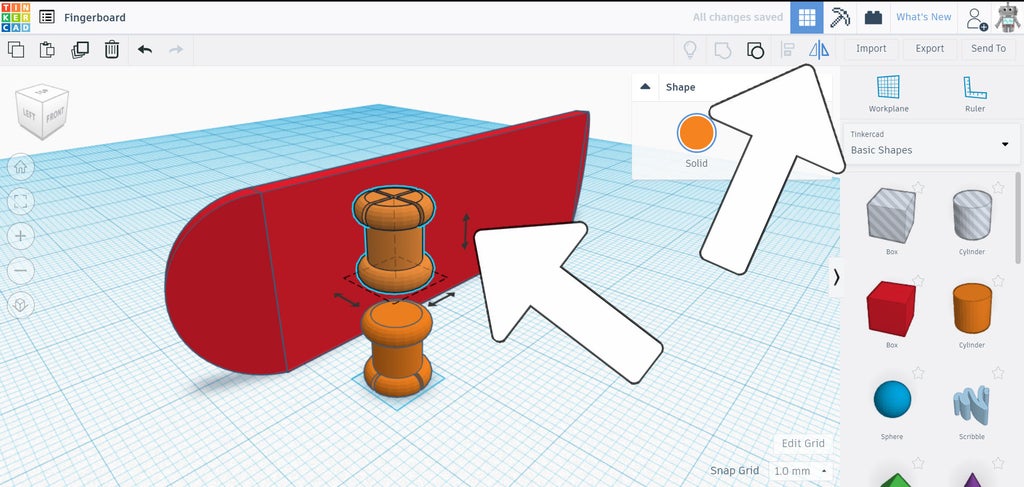Click the Align tool icon
The height and width of the screenshot is (487, 1024).
(x=788, y=50)
